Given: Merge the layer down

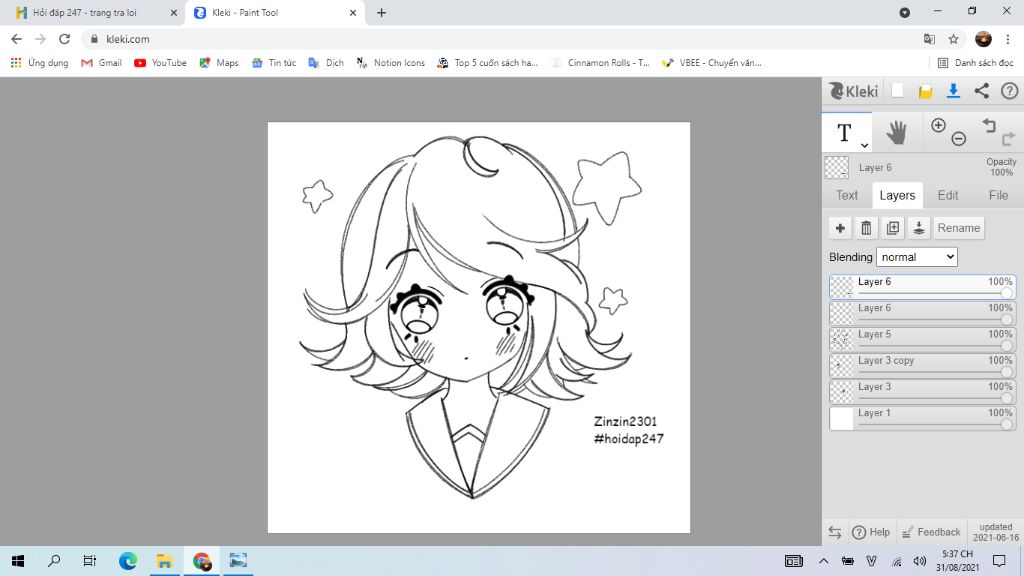Looking at the screenshot, I should pyautogui.click(x=919, y=228).
